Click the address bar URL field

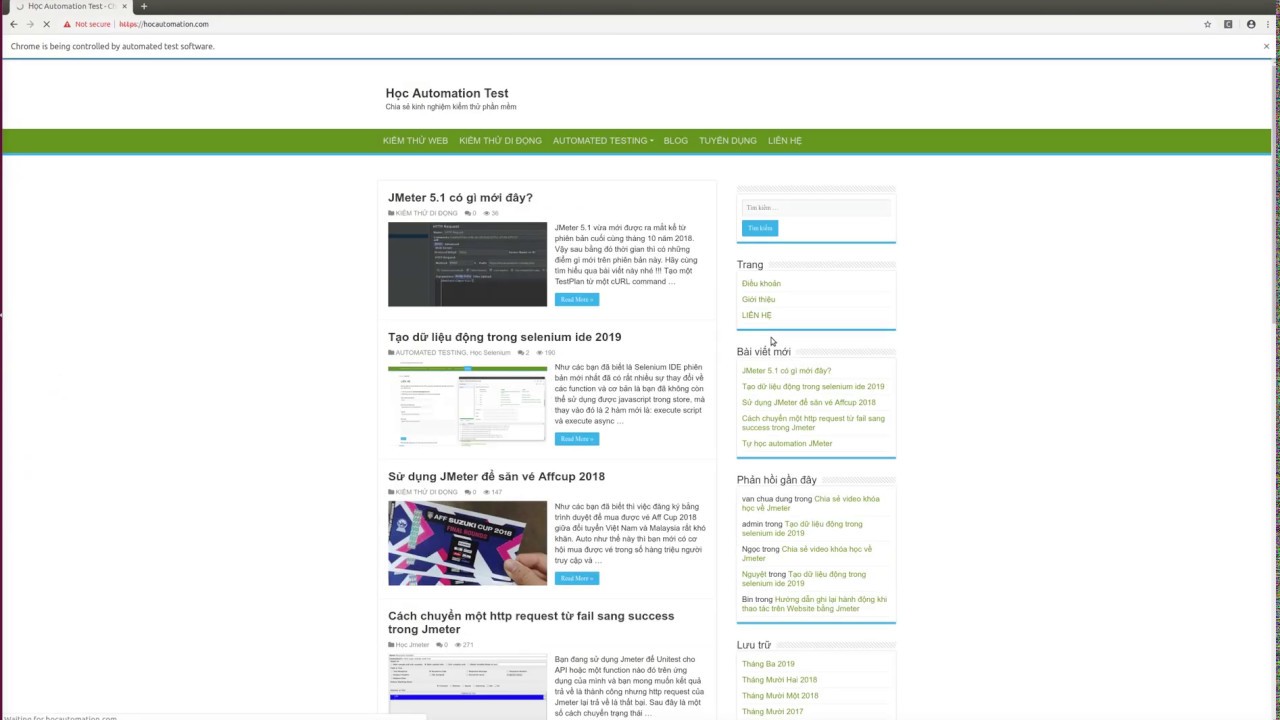point(640,24)
